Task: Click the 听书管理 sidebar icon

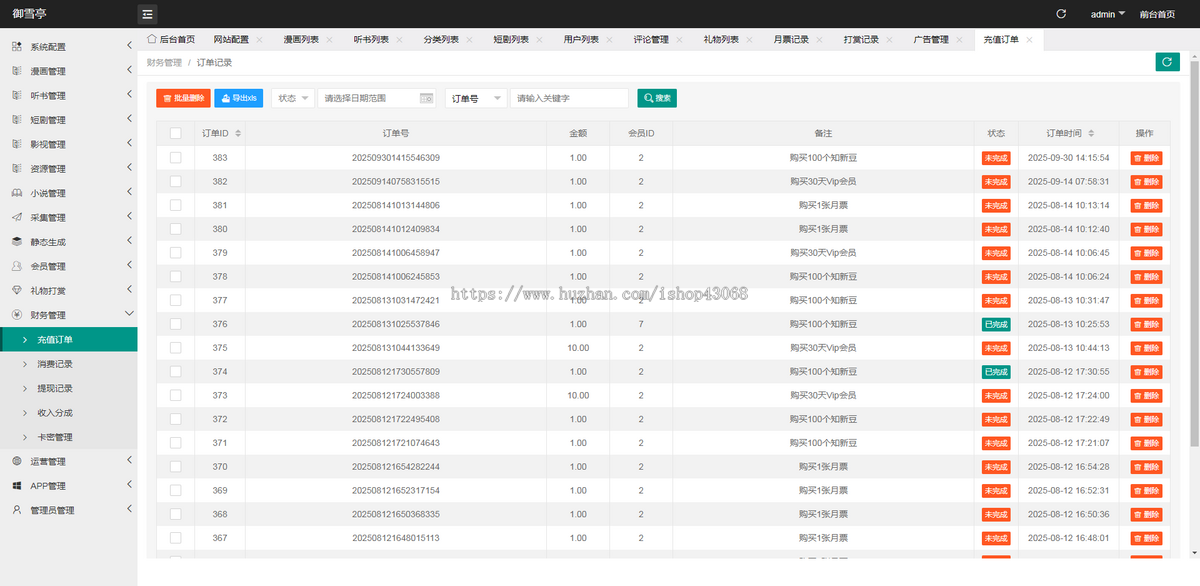Action: [17, 96]
